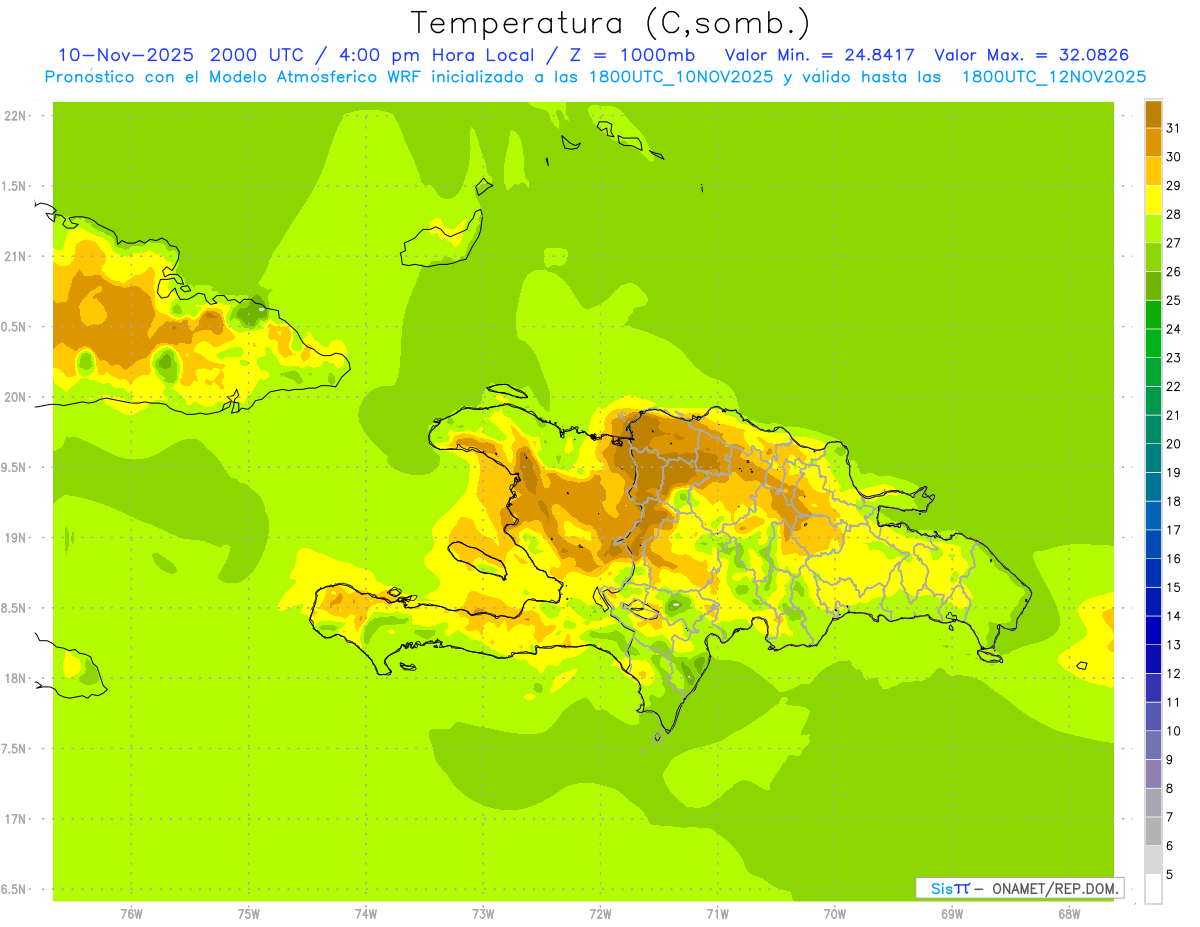Click the teal swatch between 19 and 20
The image size is (1200, 927).
coord(1153,458)
